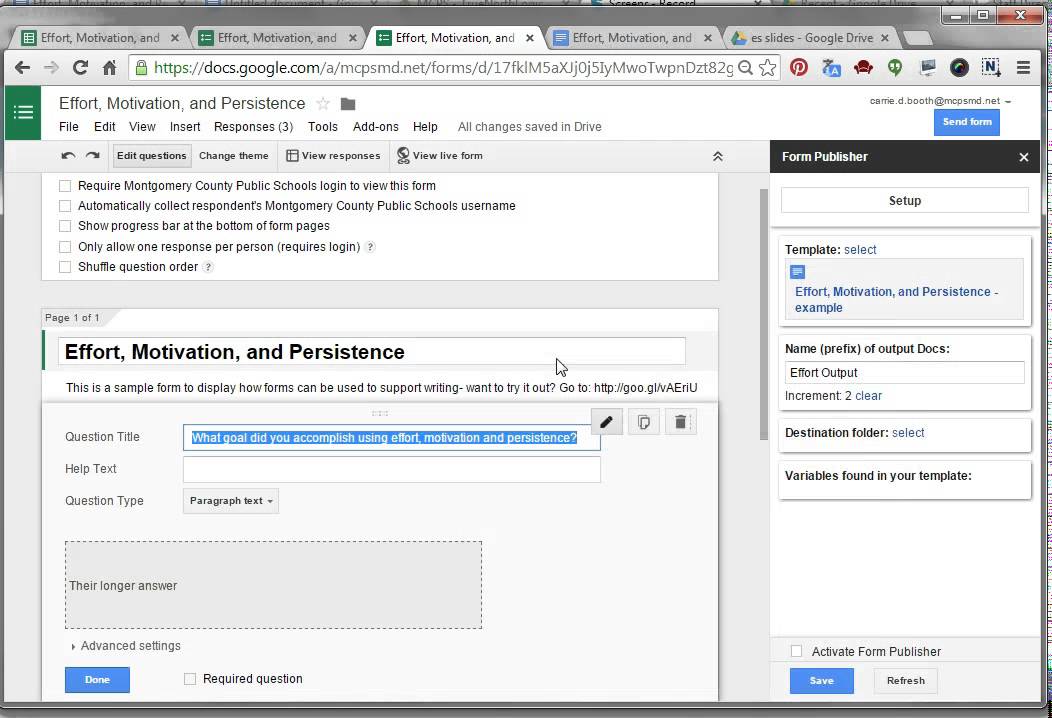Open the move-to-folder icon next to the title
The width and height of the screenshot is (1052, 718).
tap(348, 104)
